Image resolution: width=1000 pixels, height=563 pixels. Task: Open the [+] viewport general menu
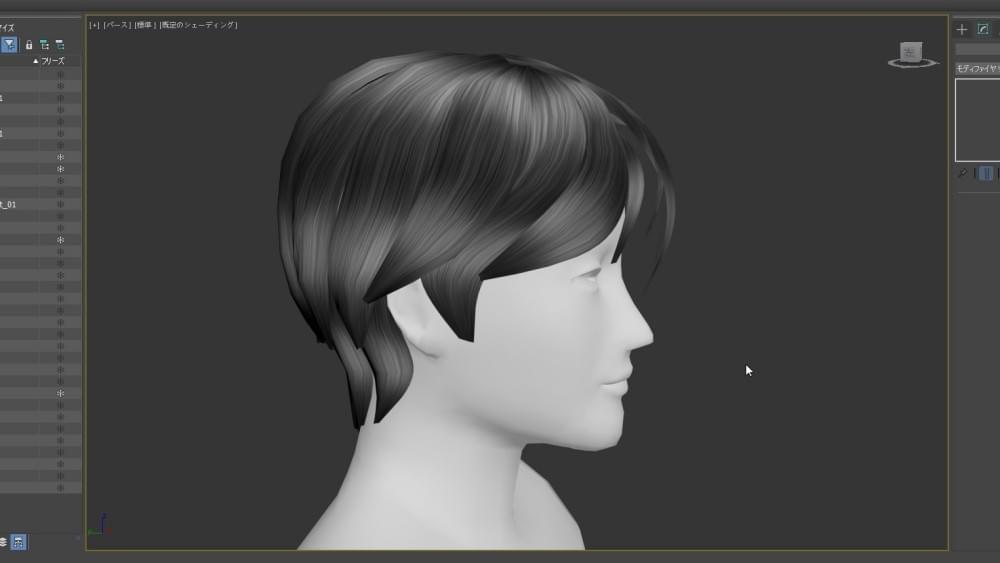(94, 25)
